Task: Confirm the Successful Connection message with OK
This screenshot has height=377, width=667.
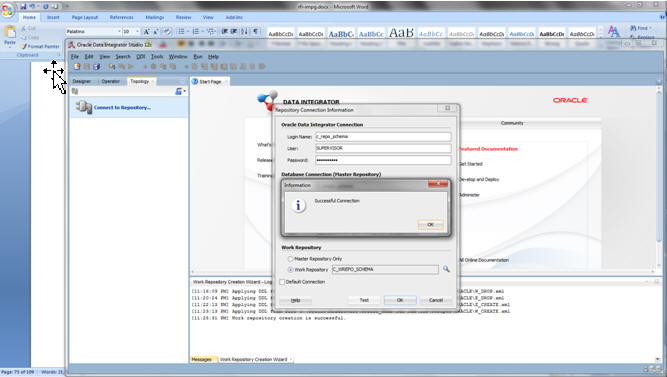Action: [x=430, y=225]
